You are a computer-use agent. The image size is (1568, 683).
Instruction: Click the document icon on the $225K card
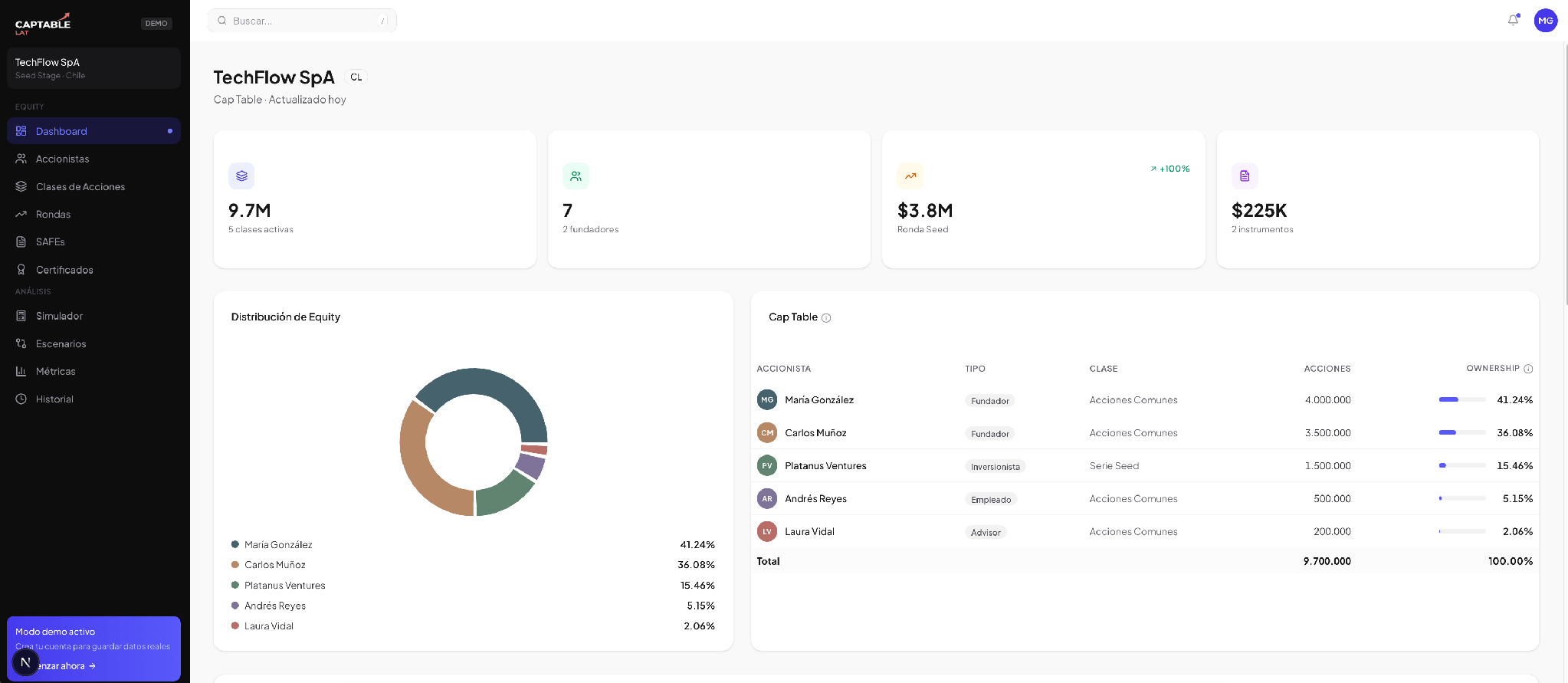[x=1245, y=176]
